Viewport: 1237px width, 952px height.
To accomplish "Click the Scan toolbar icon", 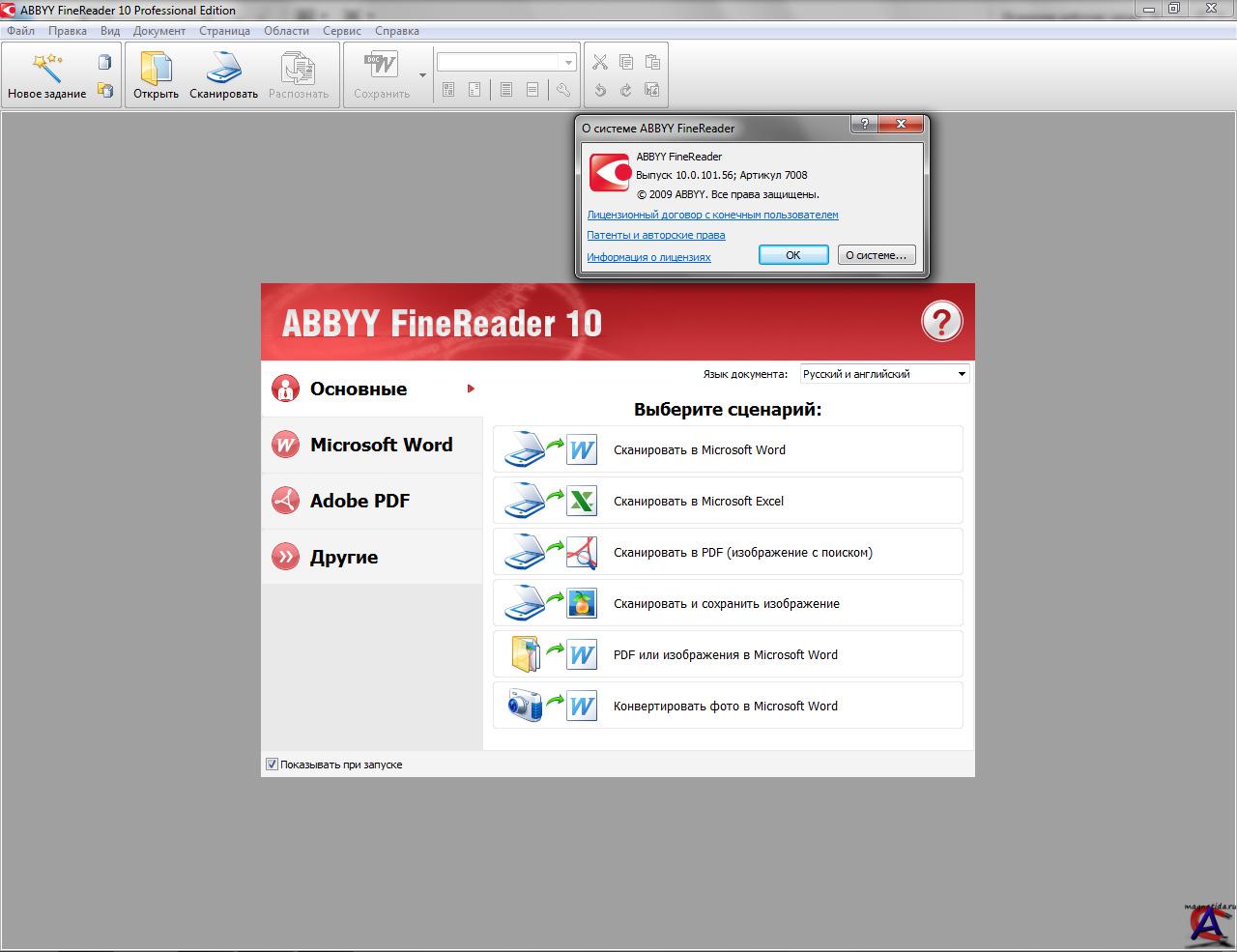I will (223, 68).
